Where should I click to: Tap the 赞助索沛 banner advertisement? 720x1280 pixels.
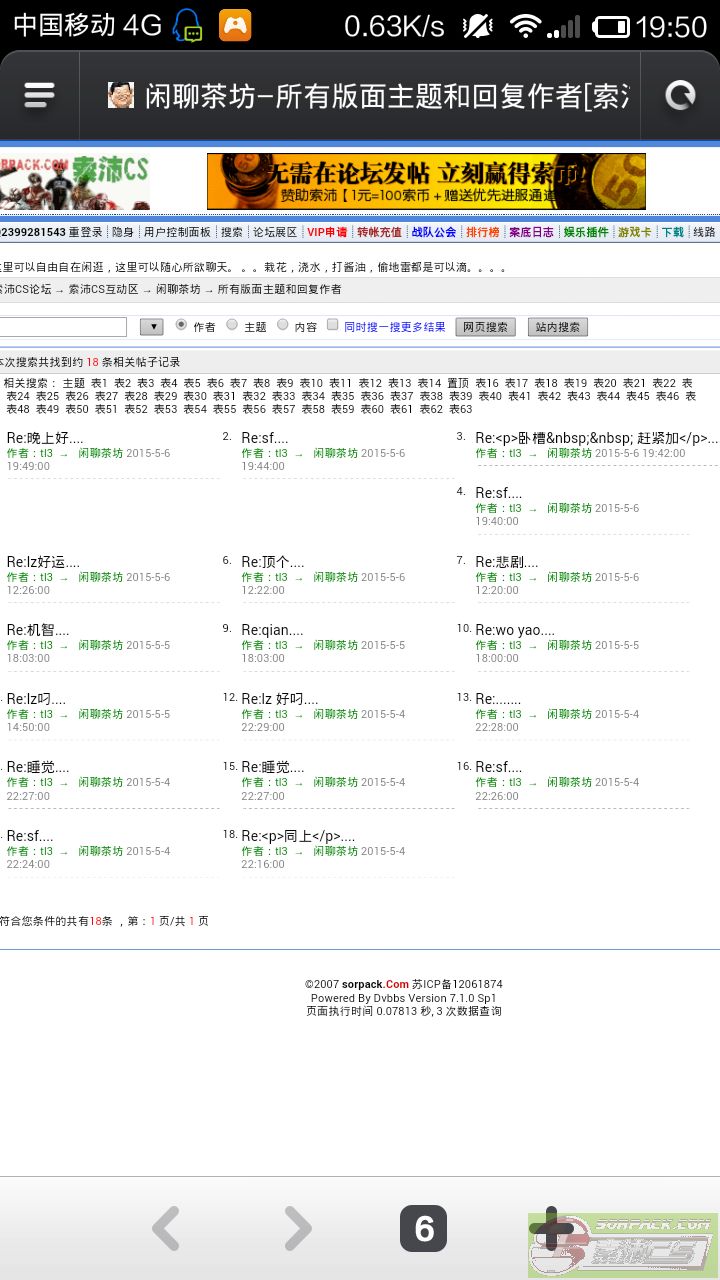pyautogui.click(x=426, y=181)
